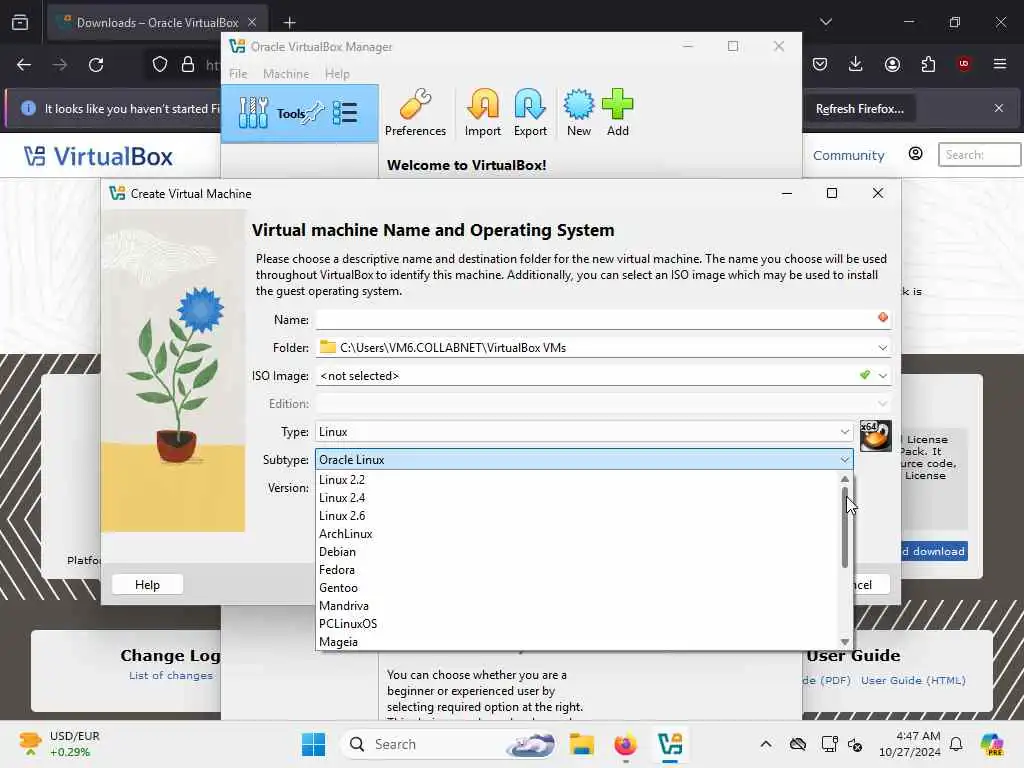Open a new Firefox tab

(289, 23)
